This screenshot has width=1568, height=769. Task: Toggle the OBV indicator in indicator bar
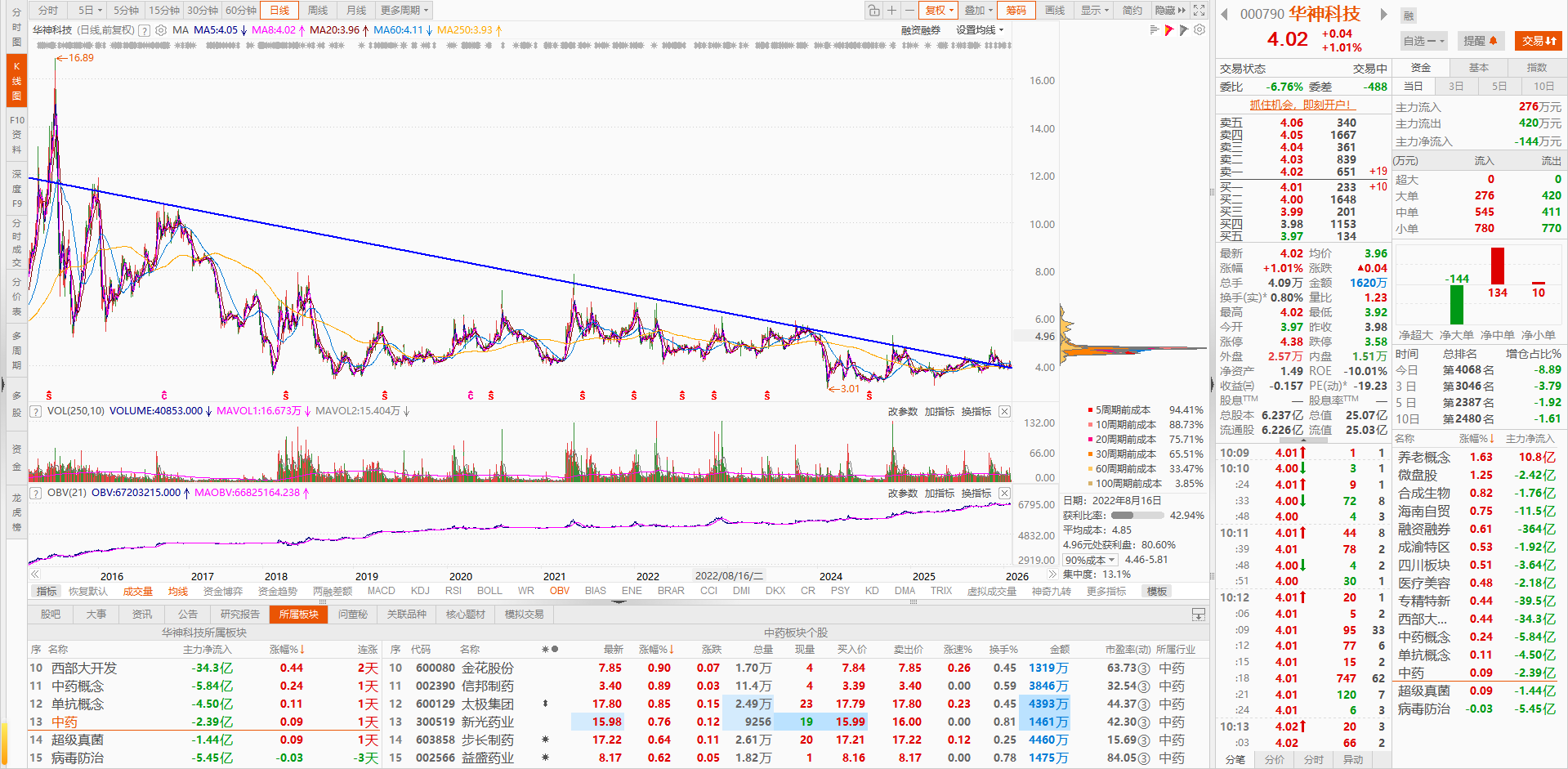(560, 591)
